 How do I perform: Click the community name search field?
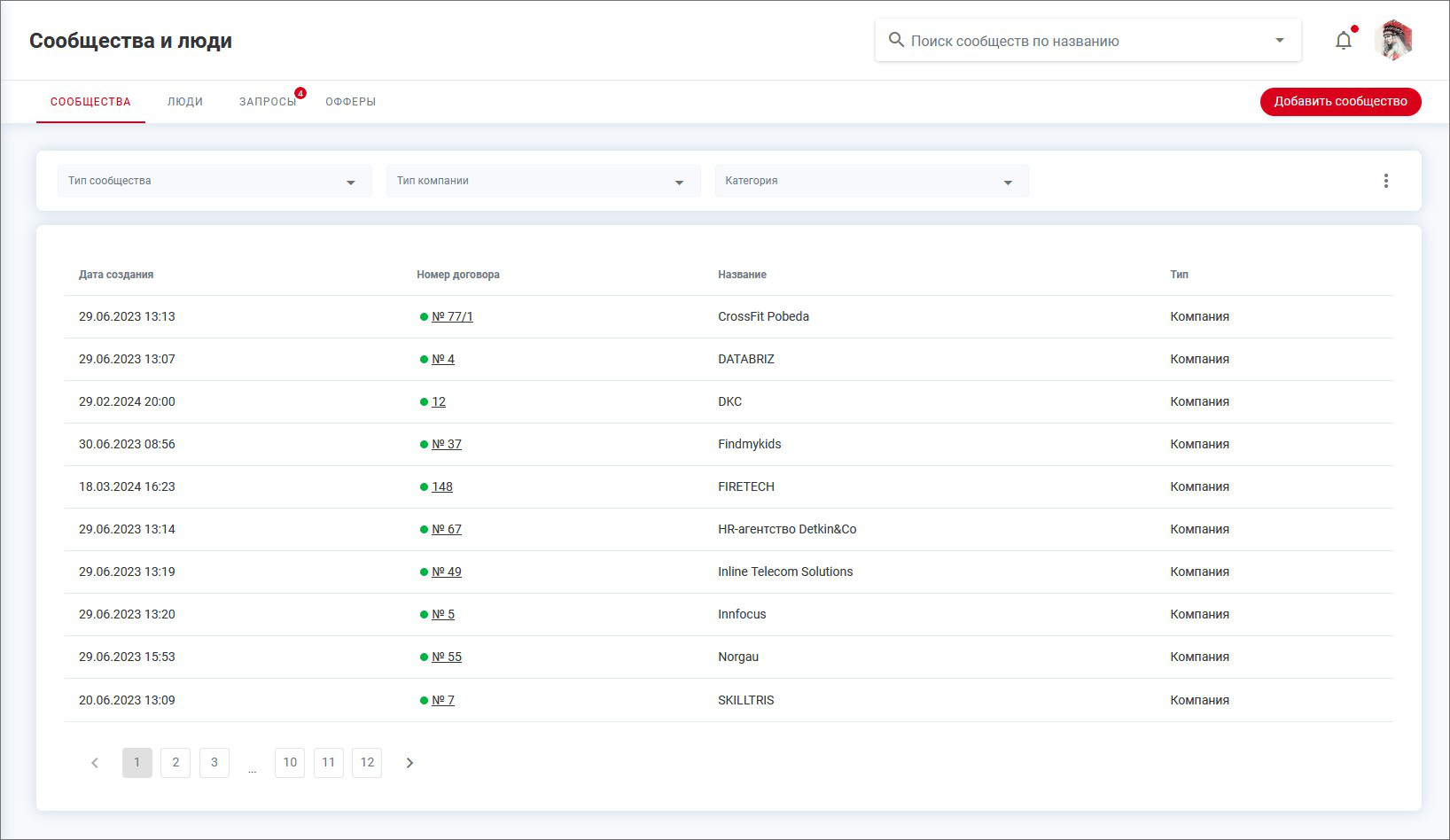click(1081, 41)
